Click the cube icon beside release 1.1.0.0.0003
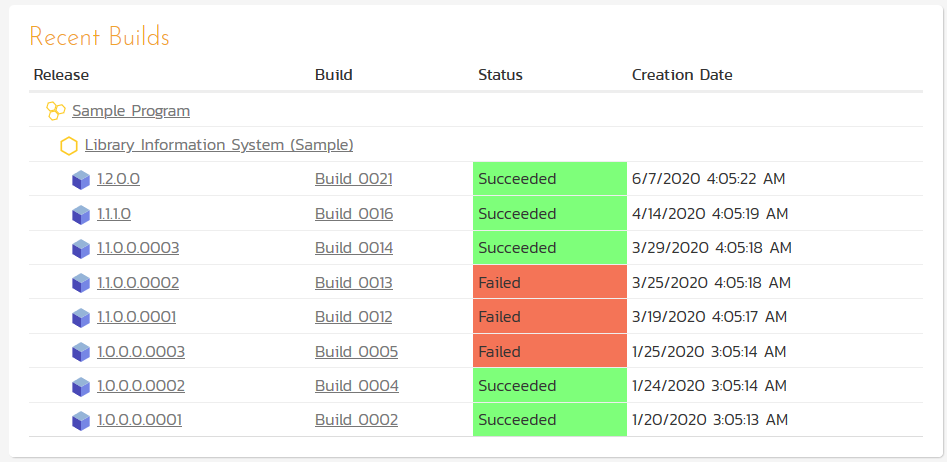Viewport: 947px width, 462px height. 81,249
